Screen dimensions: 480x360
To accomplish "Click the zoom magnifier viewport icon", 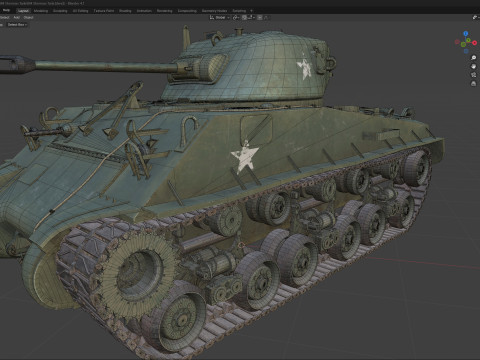I will [x=474, y=58].
